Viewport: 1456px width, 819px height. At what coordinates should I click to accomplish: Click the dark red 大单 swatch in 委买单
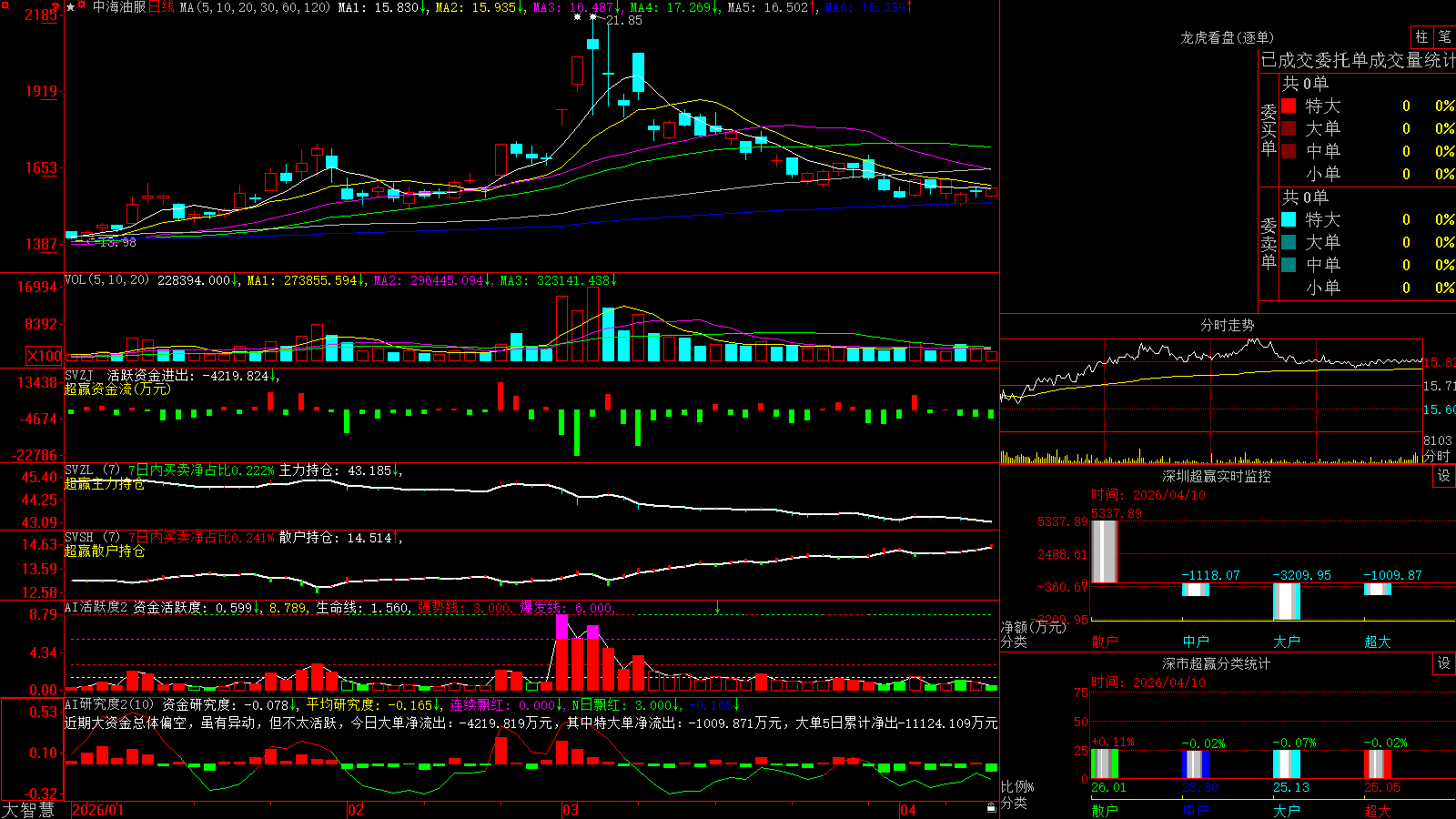point(1289,128)
